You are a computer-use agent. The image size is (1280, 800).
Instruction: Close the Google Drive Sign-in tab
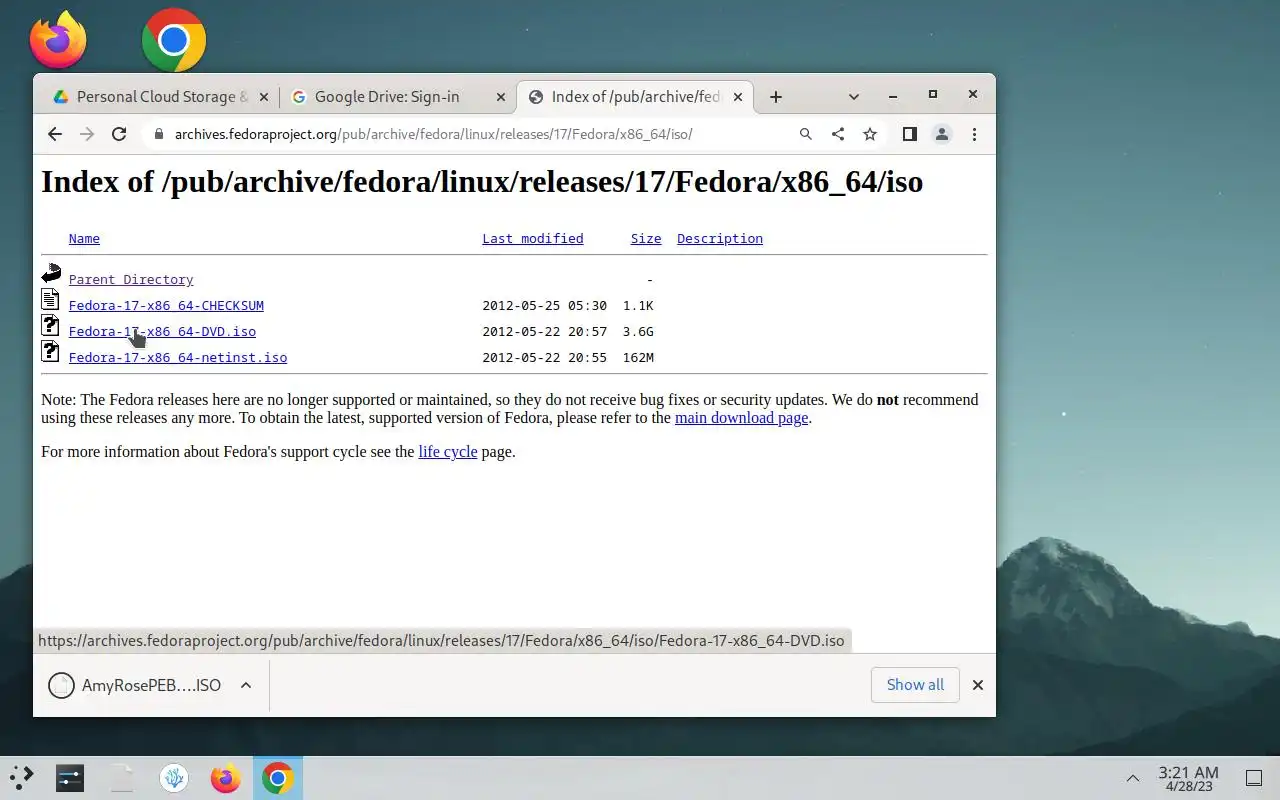point(501,97)
